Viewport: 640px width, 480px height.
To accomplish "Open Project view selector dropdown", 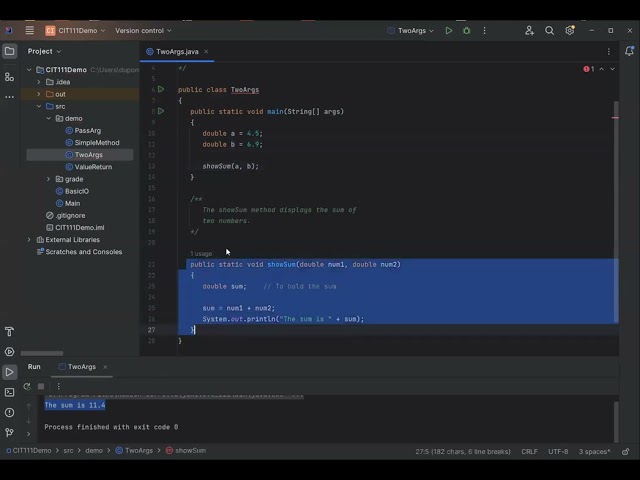I will click(44, 51).
